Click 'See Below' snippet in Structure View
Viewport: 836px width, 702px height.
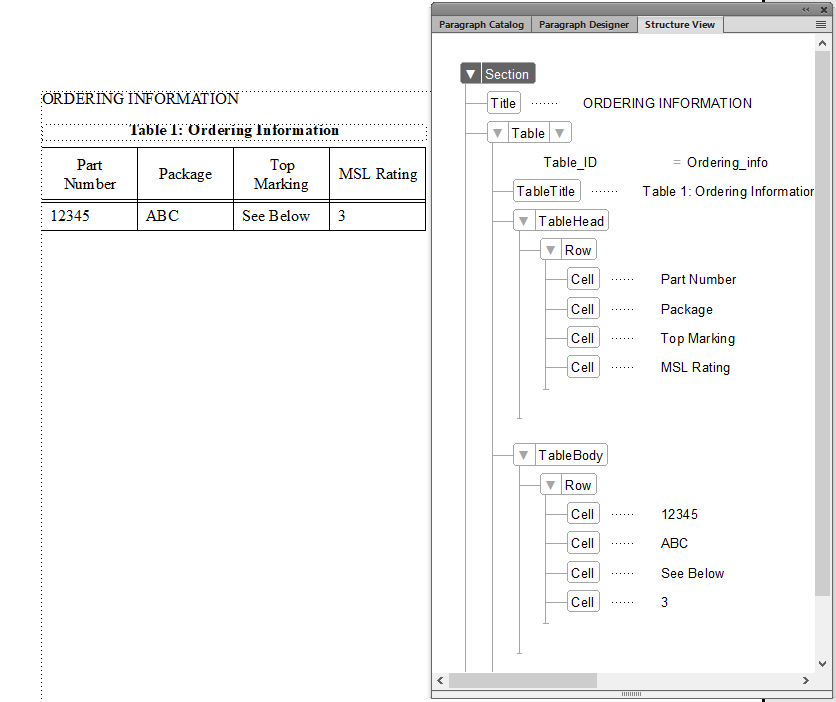[693, 574]
